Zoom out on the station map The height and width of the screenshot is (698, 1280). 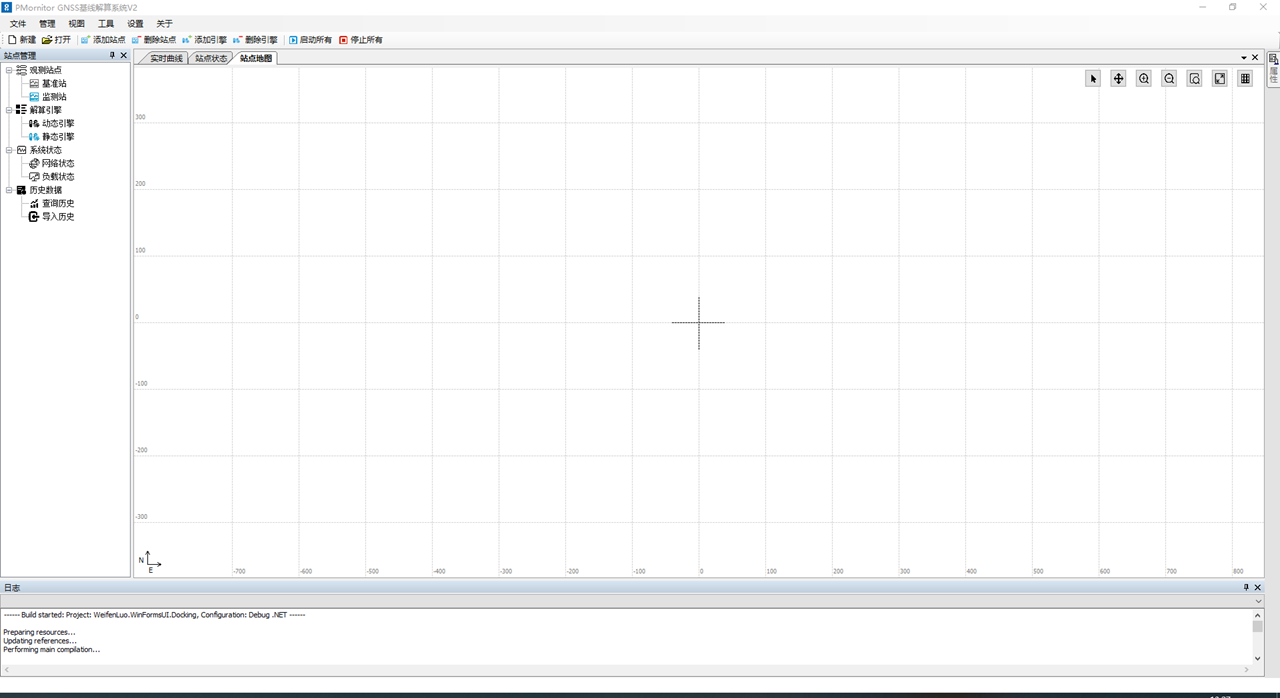1169,78
